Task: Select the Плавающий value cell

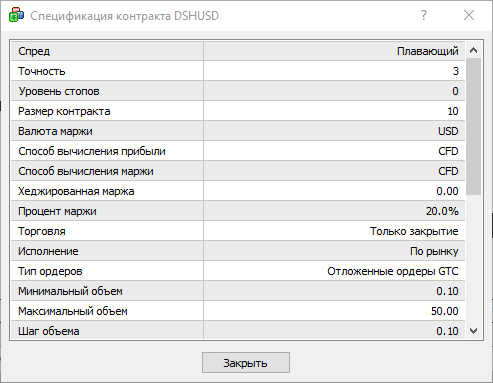Action: click(334, 51)
